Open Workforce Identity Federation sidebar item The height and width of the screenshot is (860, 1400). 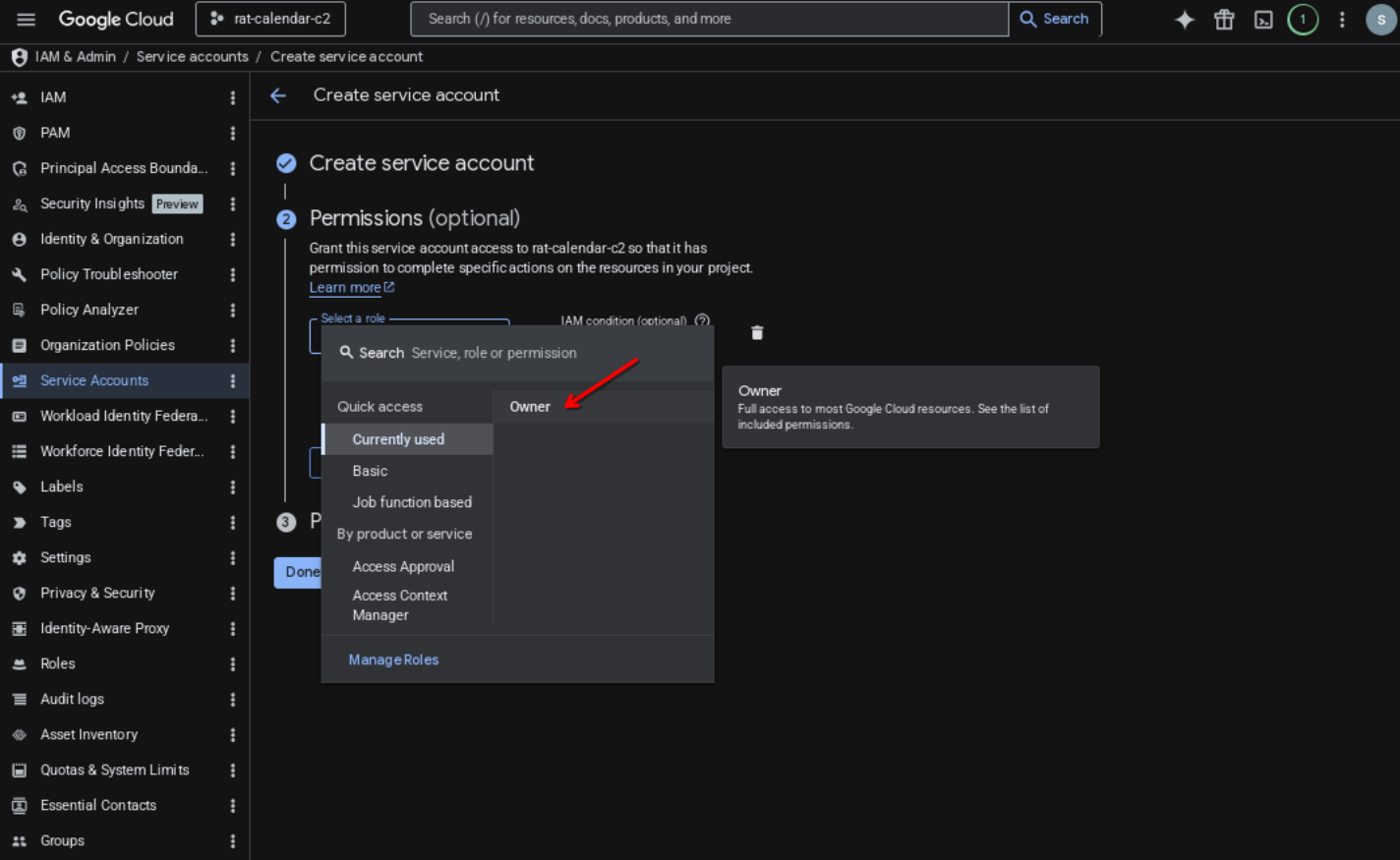(x=124, y=451)
